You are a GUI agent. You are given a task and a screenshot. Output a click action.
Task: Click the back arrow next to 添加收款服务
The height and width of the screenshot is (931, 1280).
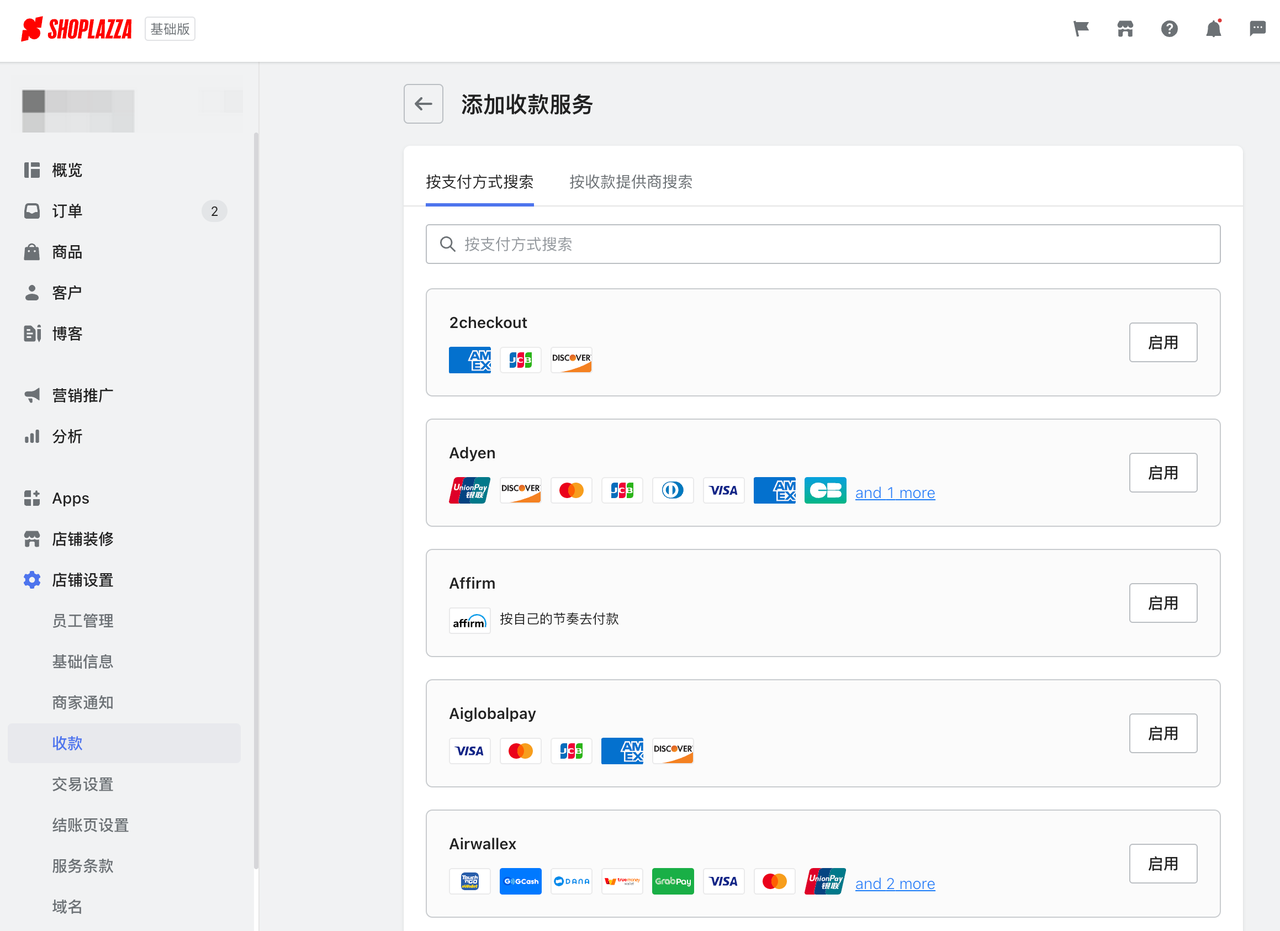[423, 104]
